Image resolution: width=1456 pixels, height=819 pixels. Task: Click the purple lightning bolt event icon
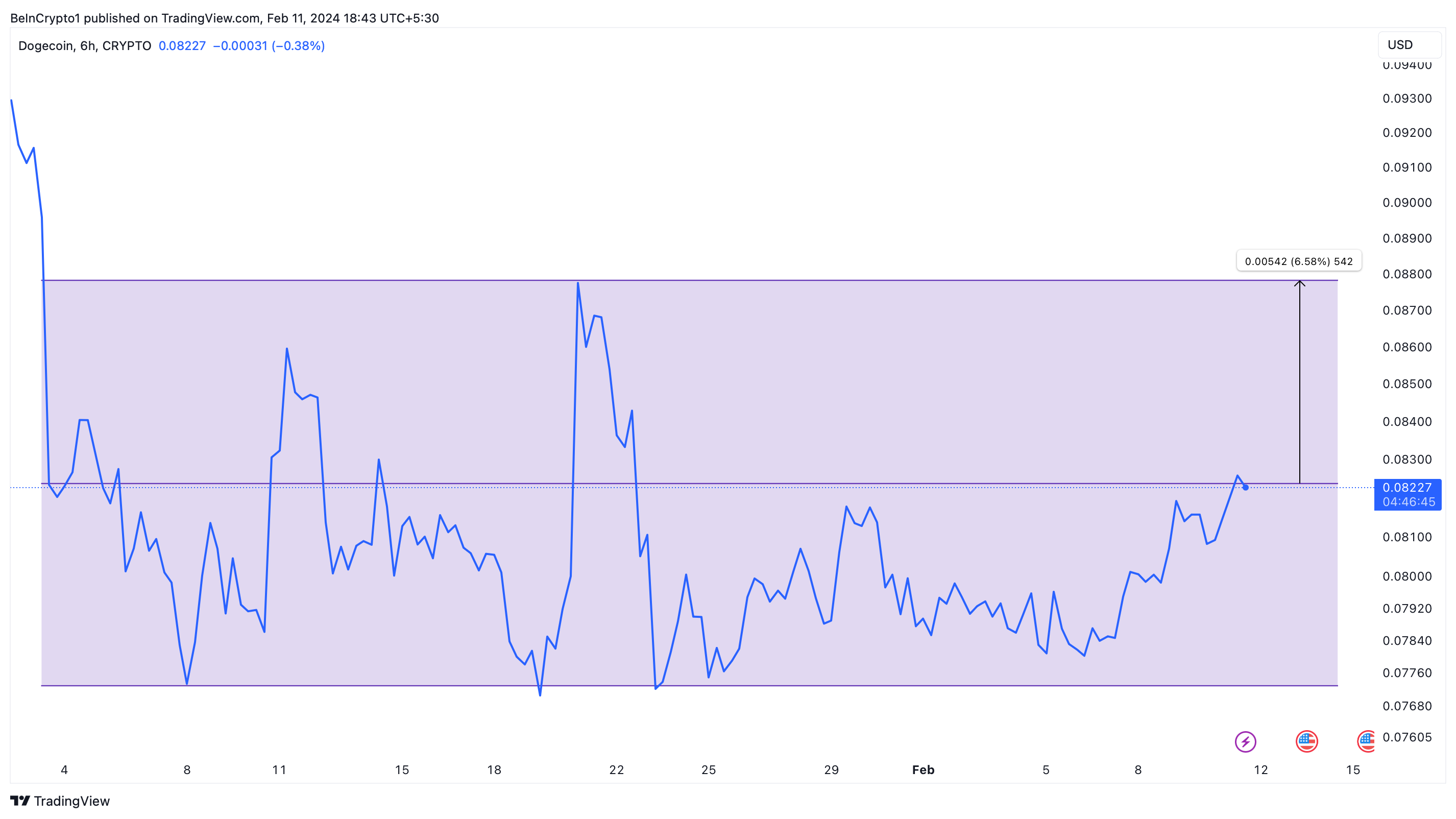1245,741
